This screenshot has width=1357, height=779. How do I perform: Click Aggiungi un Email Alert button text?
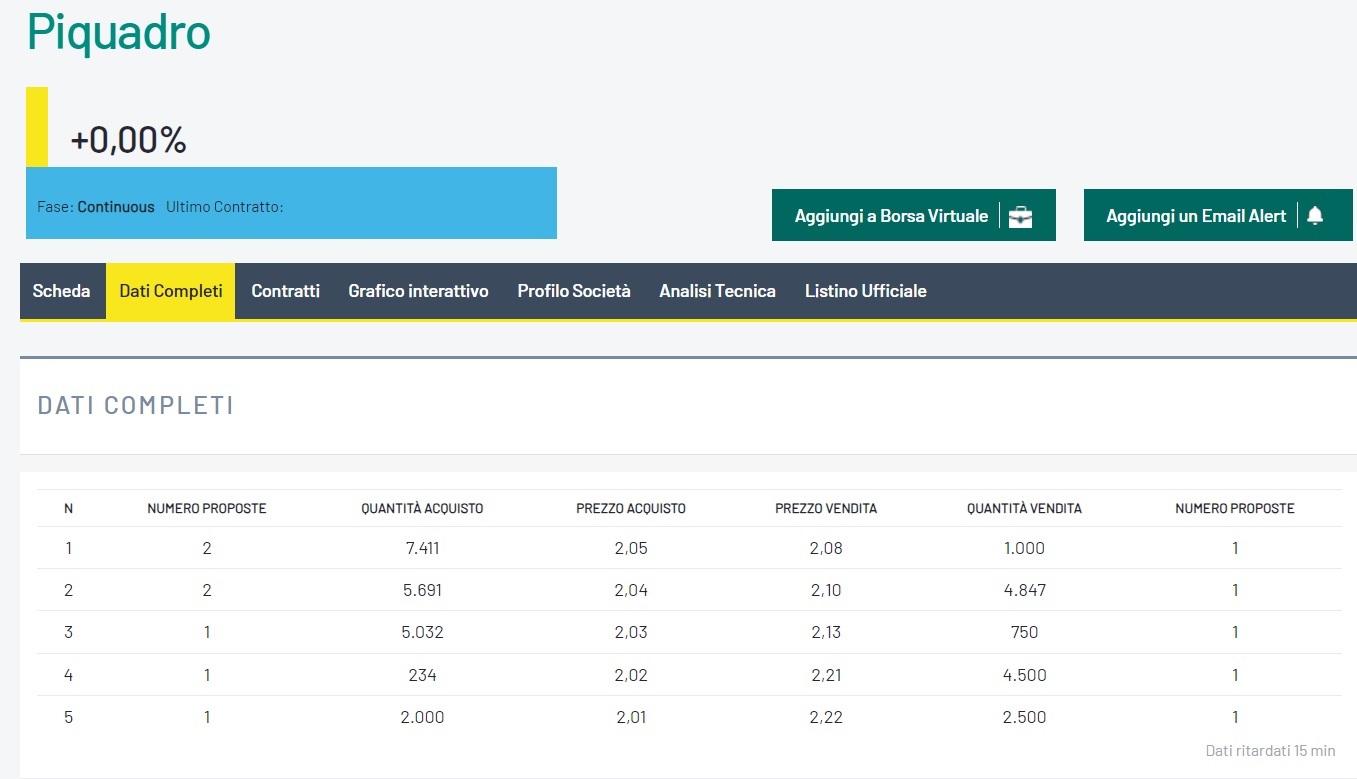click(x=1196, y=216)
